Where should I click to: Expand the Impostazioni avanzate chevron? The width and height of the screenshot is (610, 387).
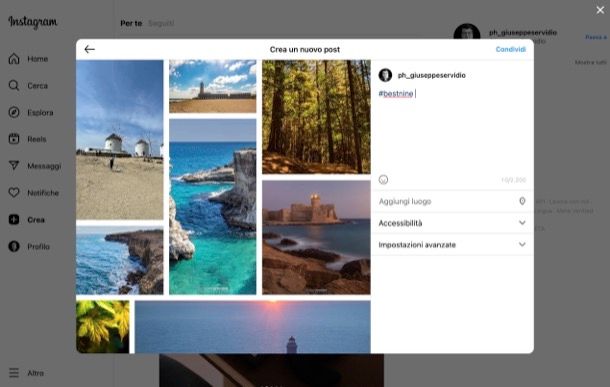click(522, 245)
